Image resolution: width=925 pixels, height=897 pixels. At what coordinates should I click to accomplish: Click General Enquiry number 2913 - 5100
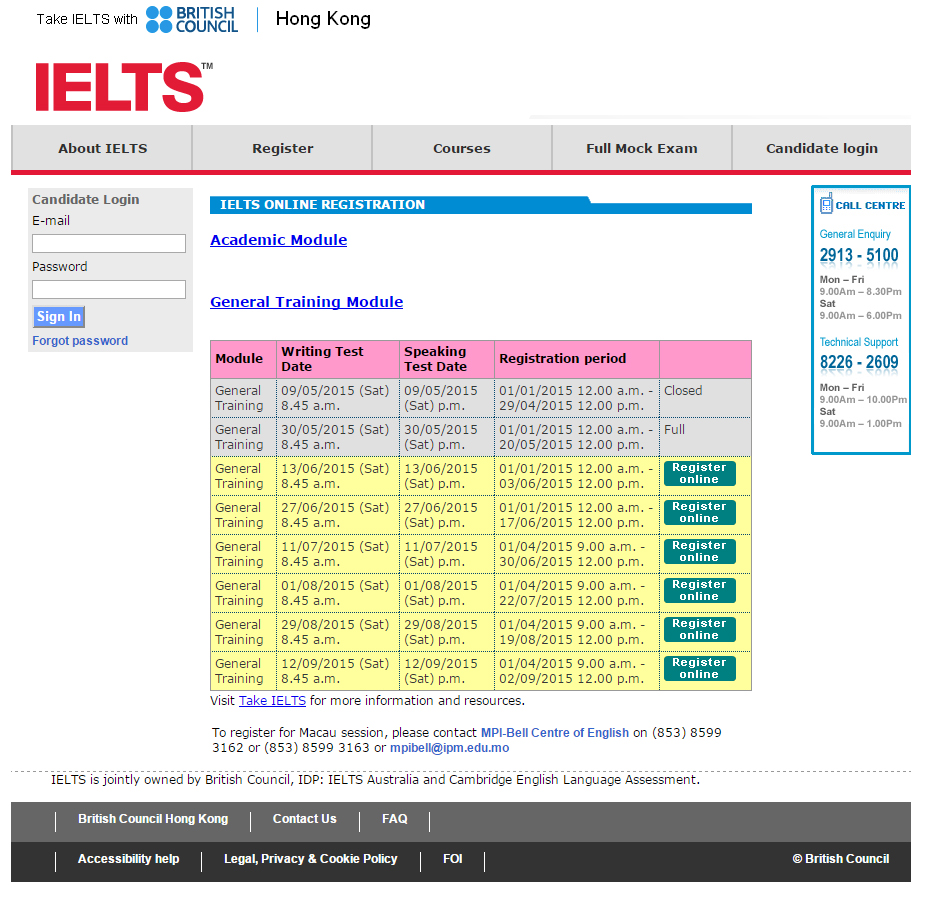[x=859, y=255]
